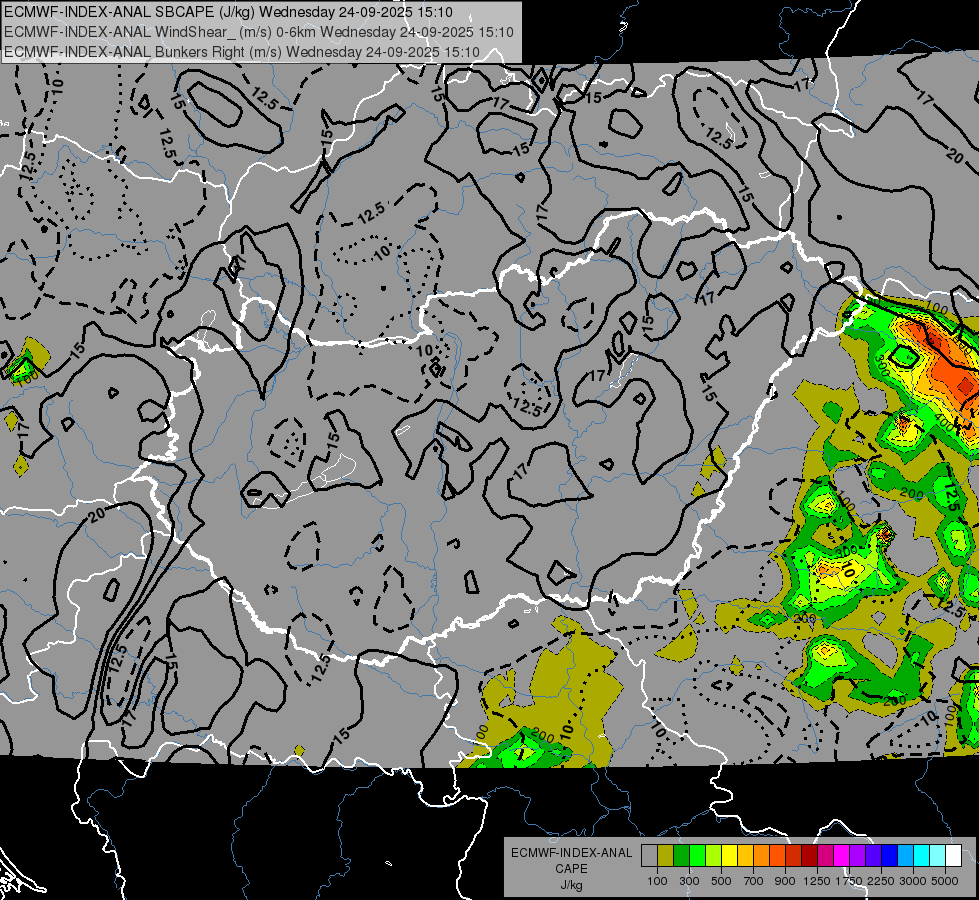The height and width of the screenshot is (900, 979).
Task: Click the 100 value under the legend bar
Action: click(x=657, y=881)
